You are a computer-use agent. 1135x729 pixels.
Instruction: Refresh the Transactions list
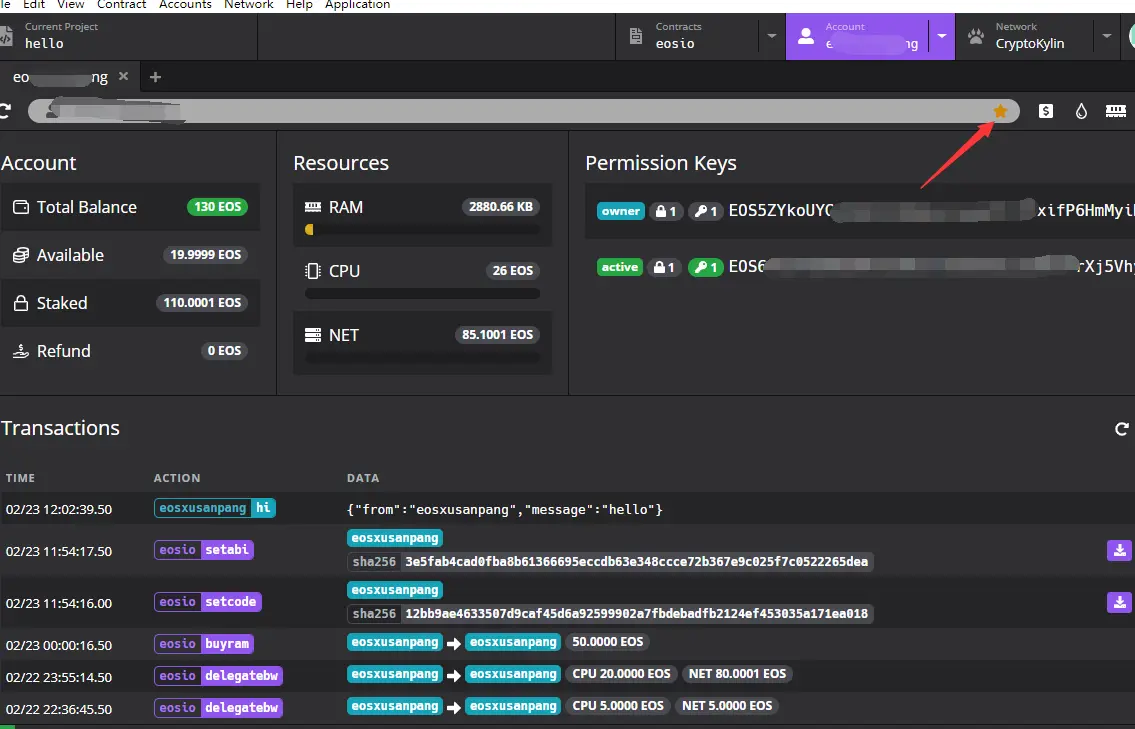[1121, 429]
